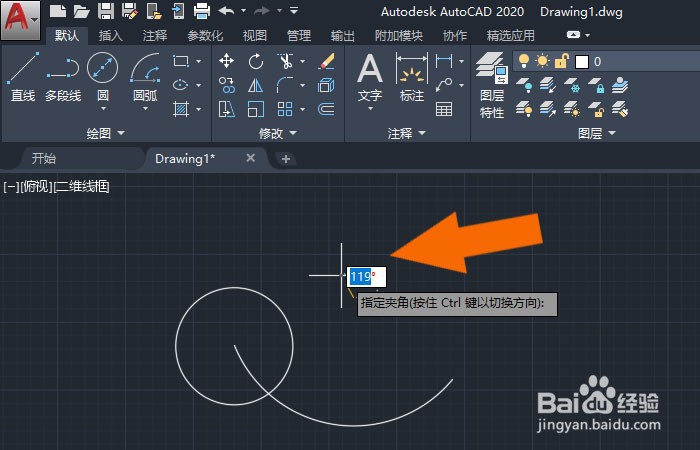Viewport: 700px width, 450px height.
Task: Select the Stretch tool
Action: click(227, 109)
